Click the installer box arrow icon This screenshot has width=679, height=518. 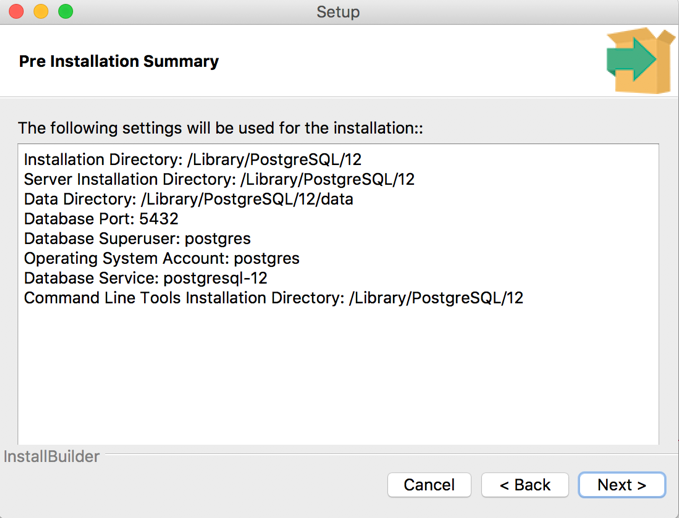tap(640, 60)
